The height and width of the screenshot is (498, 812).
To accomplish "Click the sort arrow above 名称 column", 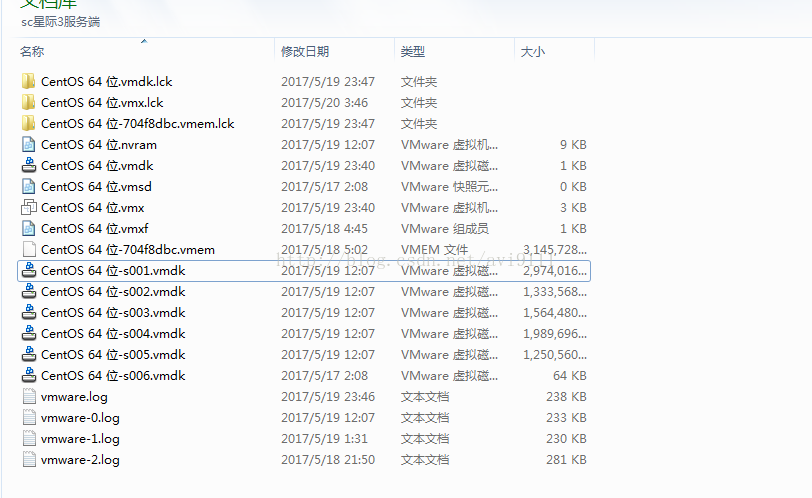I will click(144, 41).
